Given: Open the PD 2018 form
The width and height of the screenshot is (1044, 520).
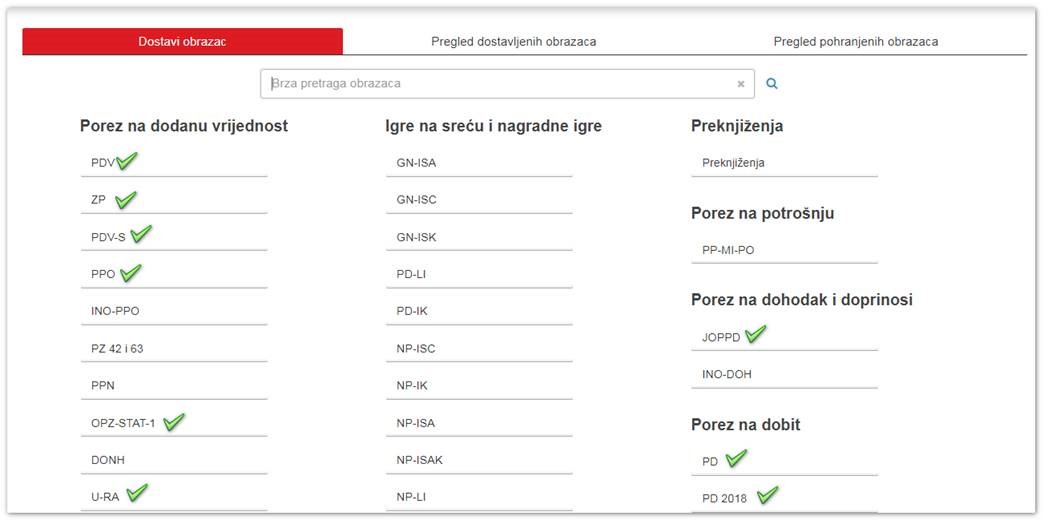Looking at the screenshot, I should pyautogui.click(x=724, y=499).
